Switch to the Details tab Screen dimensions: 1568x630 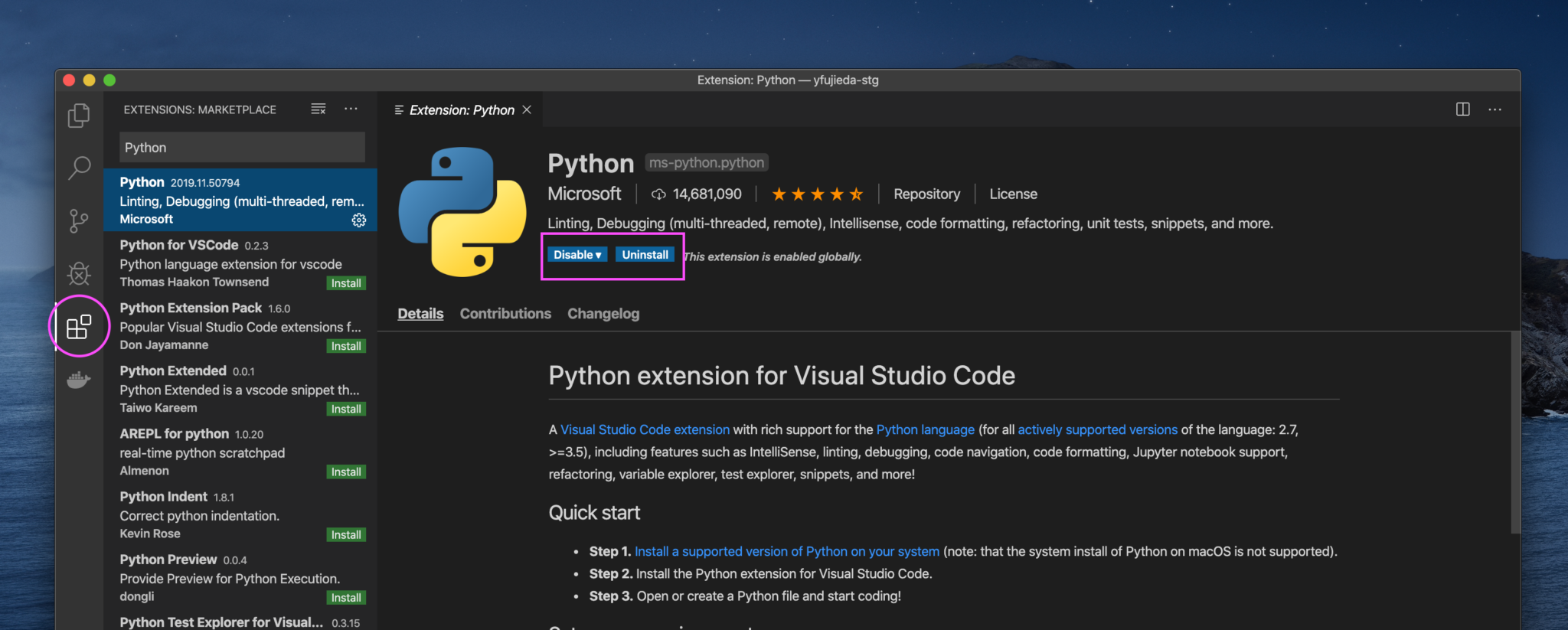420,314
